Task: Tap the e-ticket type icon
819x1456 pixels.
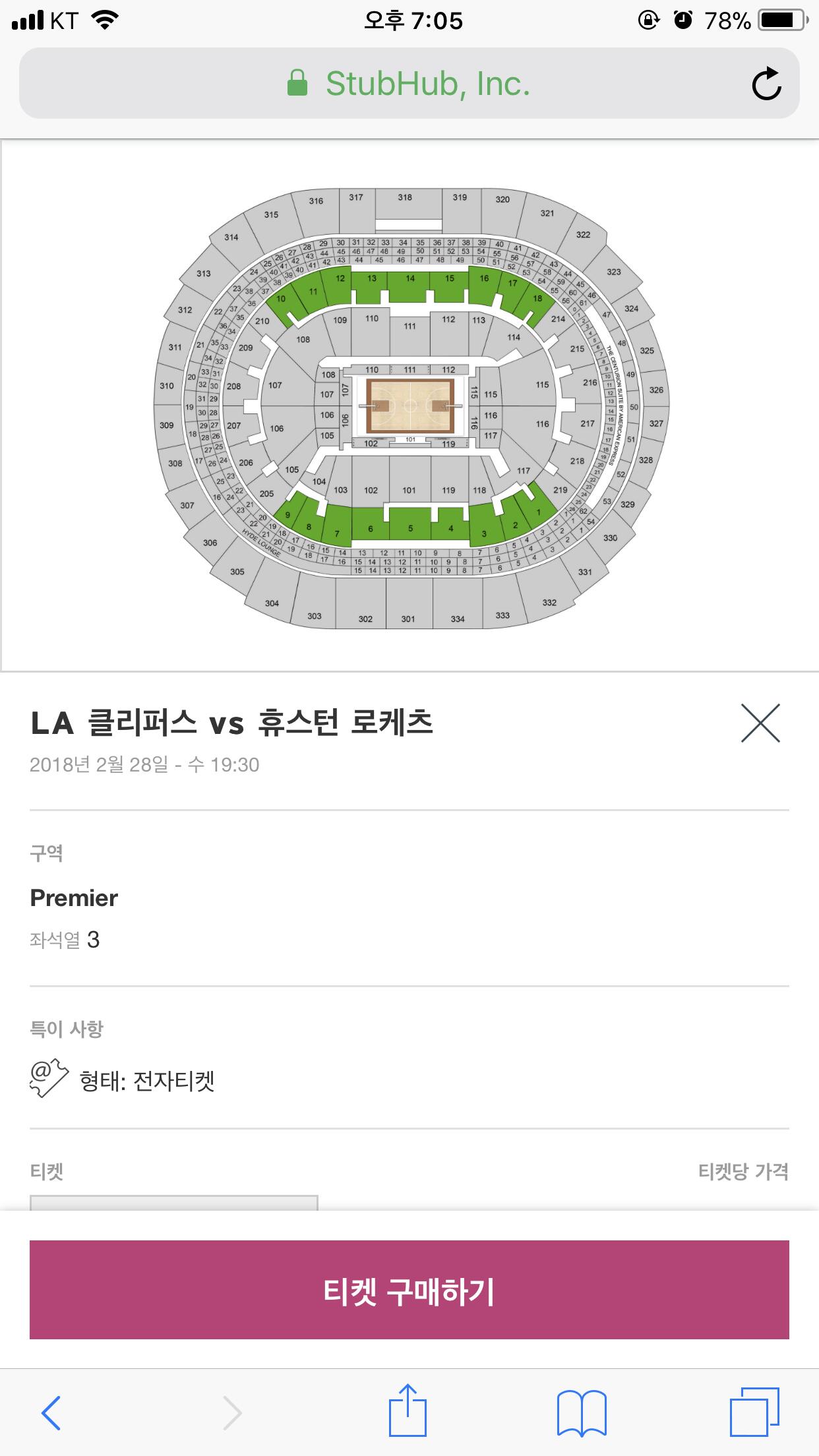Action: coord(49,1078)
